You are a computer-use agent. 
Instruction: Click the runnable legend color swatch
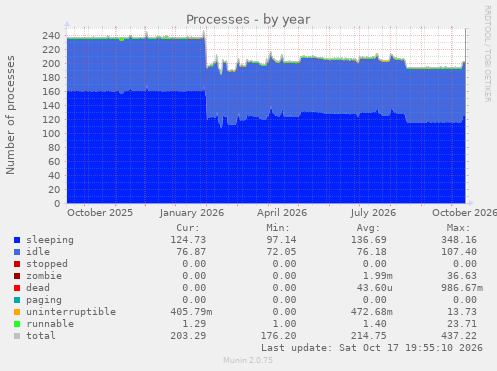click(x=17, y=324)
